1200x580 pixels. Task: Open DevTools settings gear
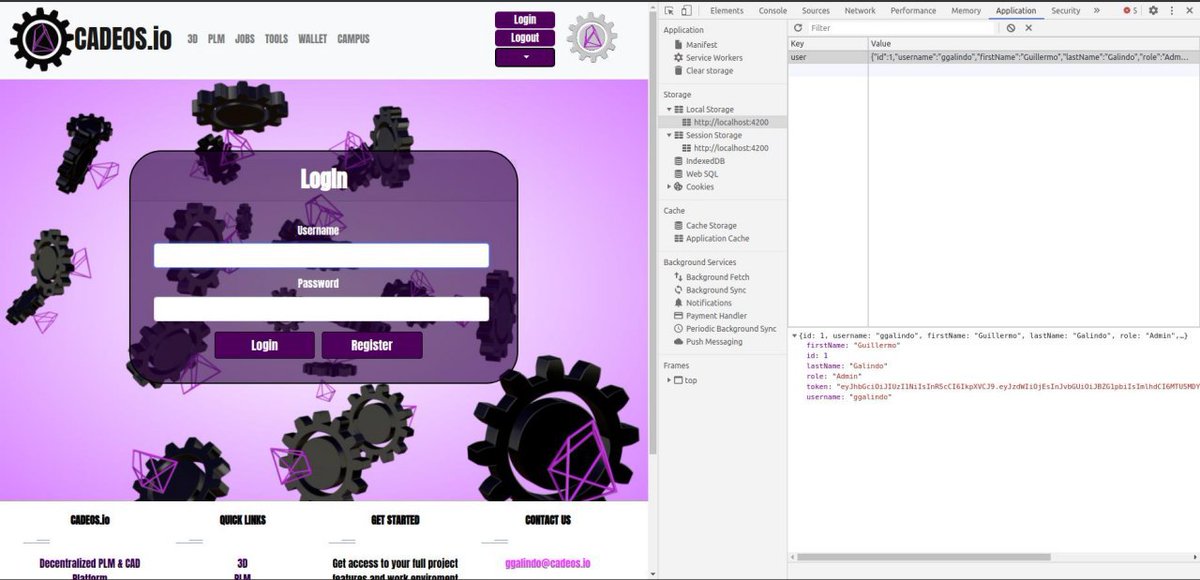pos(1153,10)
